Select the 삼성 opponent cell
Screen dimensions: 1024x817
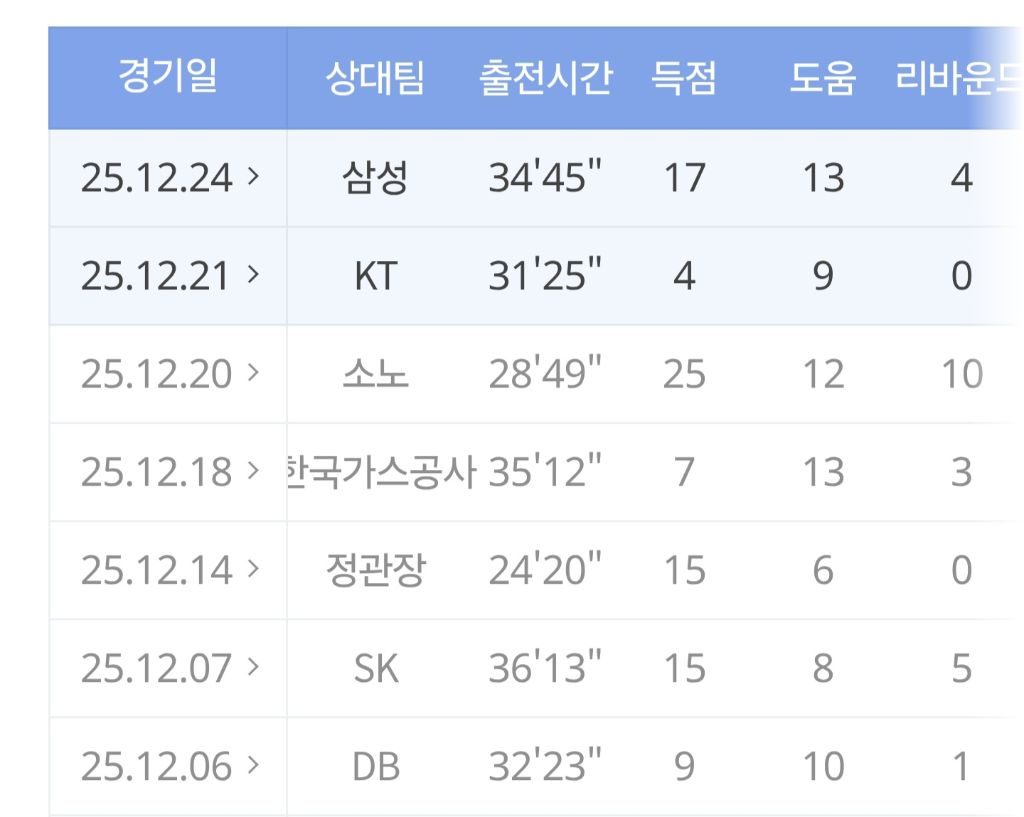[x=375, y=178]
